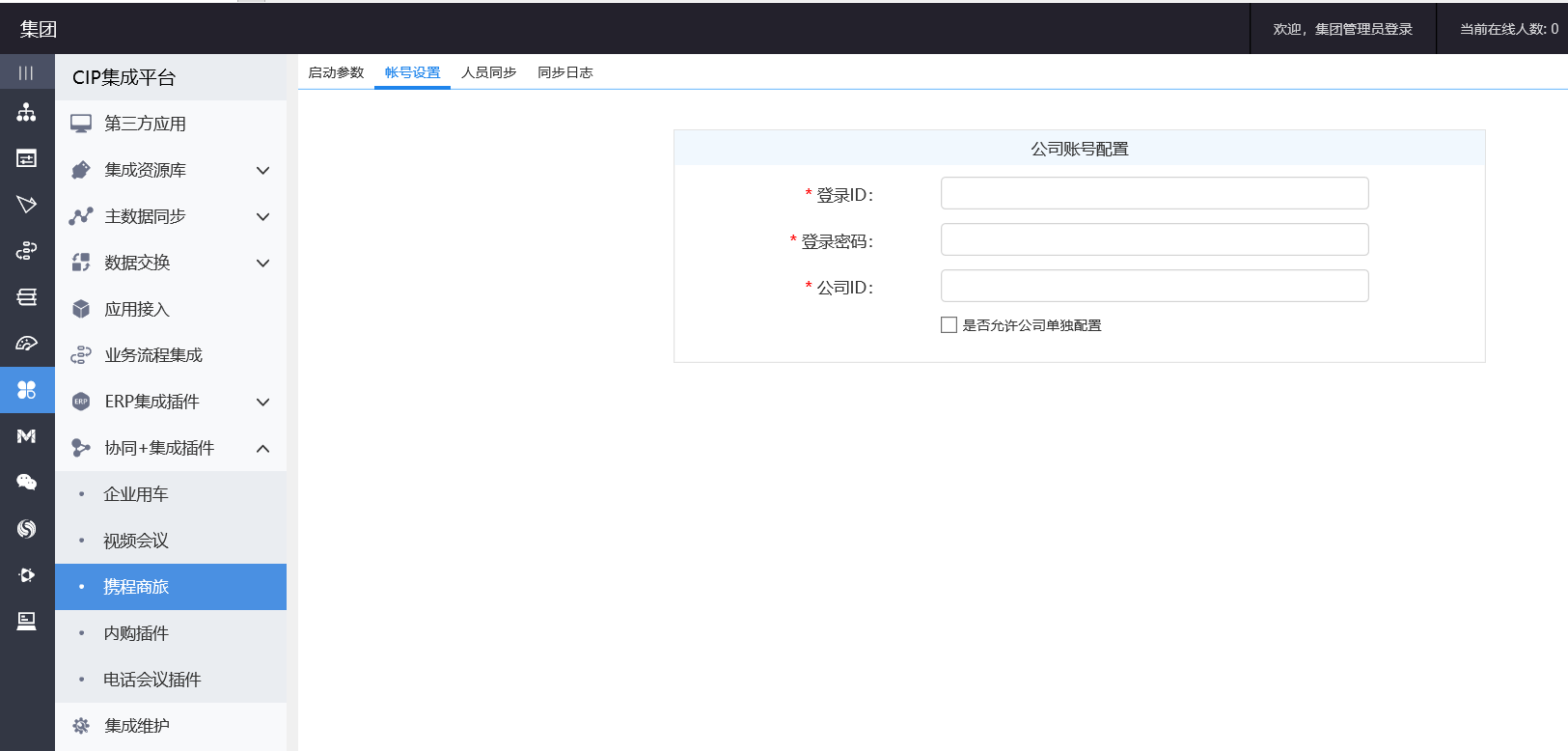Select the four-leaf clover integration icon
This screenshot has width=1568, height=751.
tap(26, 390)
